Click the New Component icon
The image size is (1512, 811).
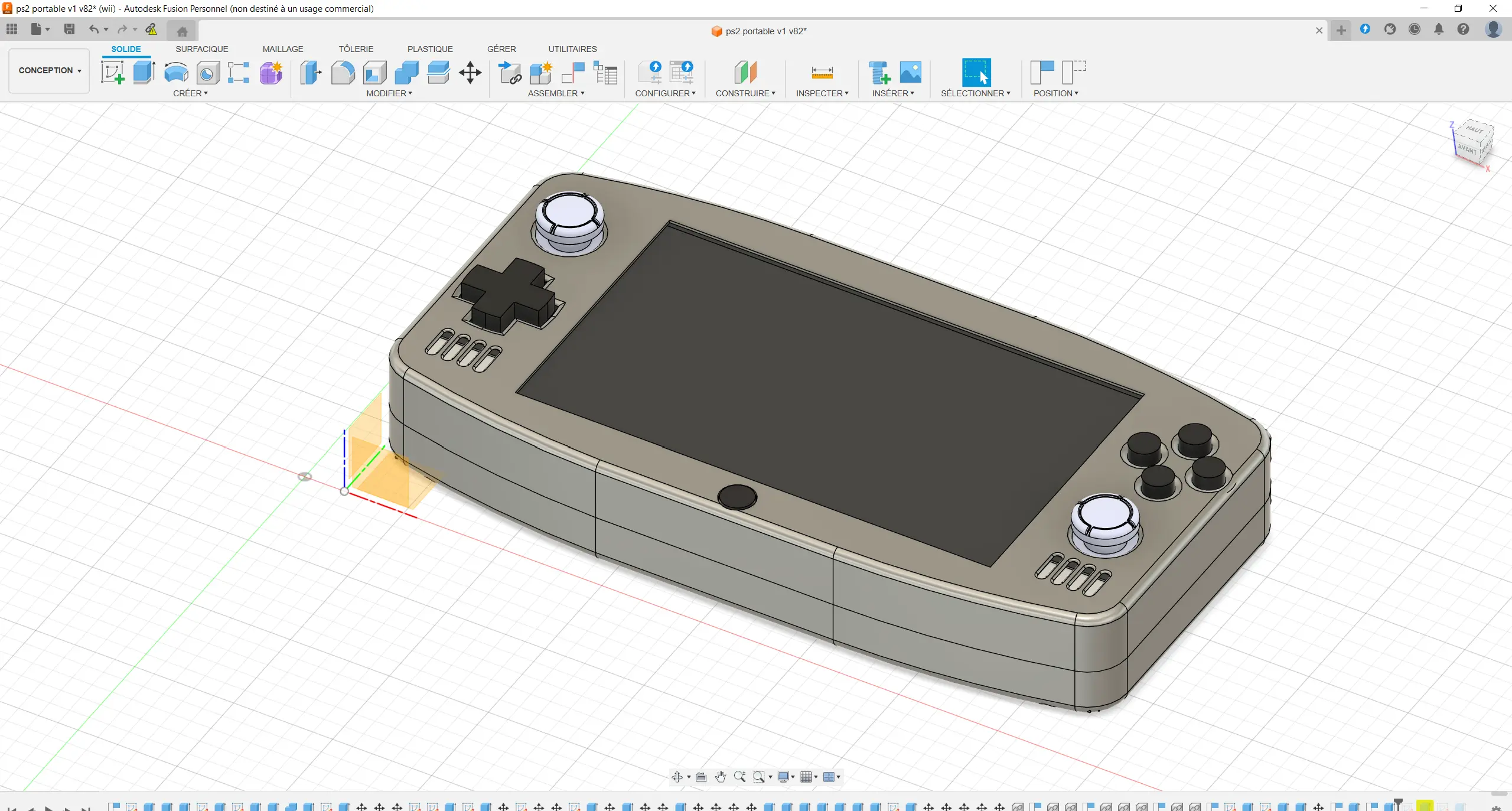click(541, 73)
